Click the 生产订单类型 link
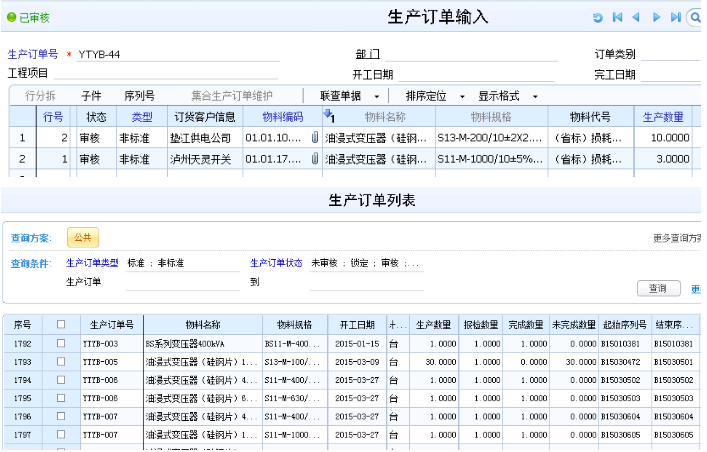The image size is (707, 452). 92,263
